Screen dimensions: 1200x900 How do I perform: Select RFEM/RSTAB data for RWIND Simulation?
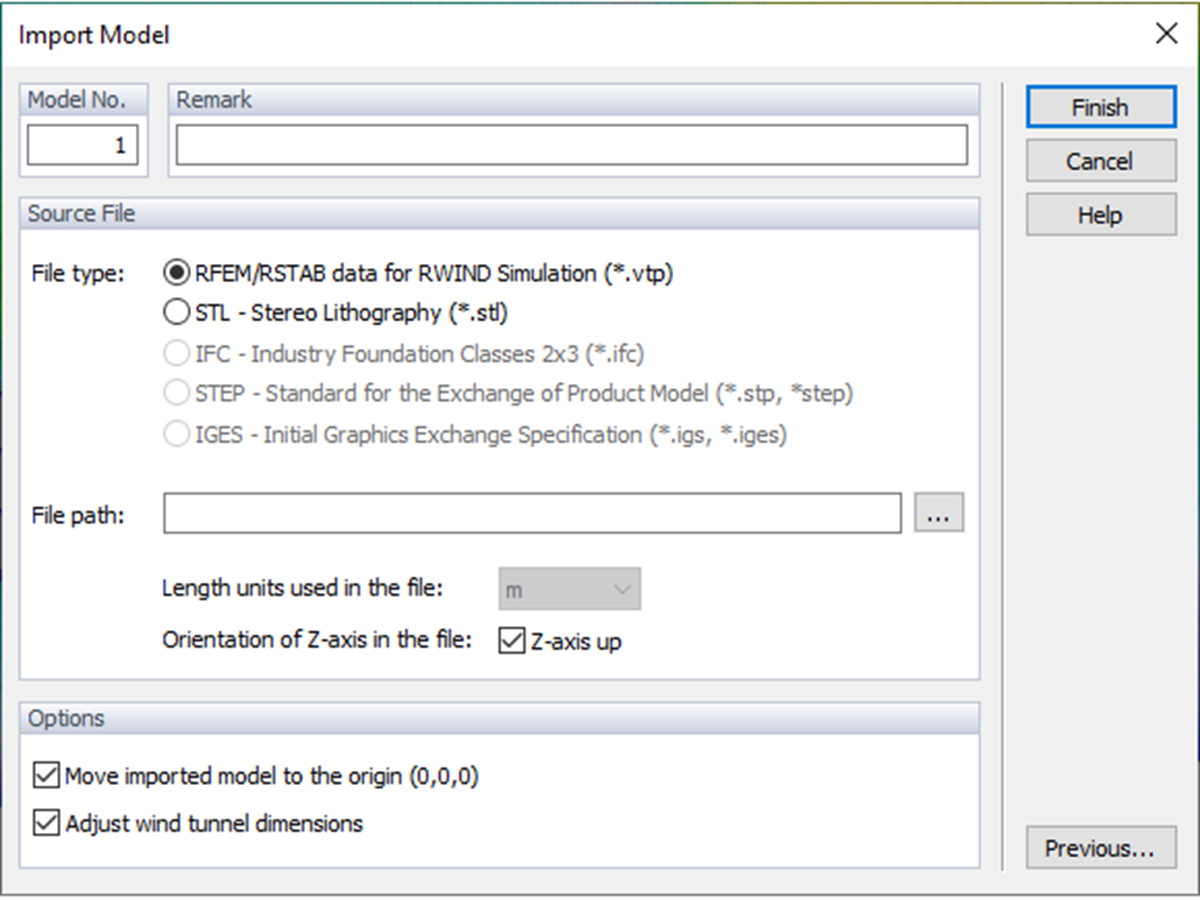(x=176, y=272)
